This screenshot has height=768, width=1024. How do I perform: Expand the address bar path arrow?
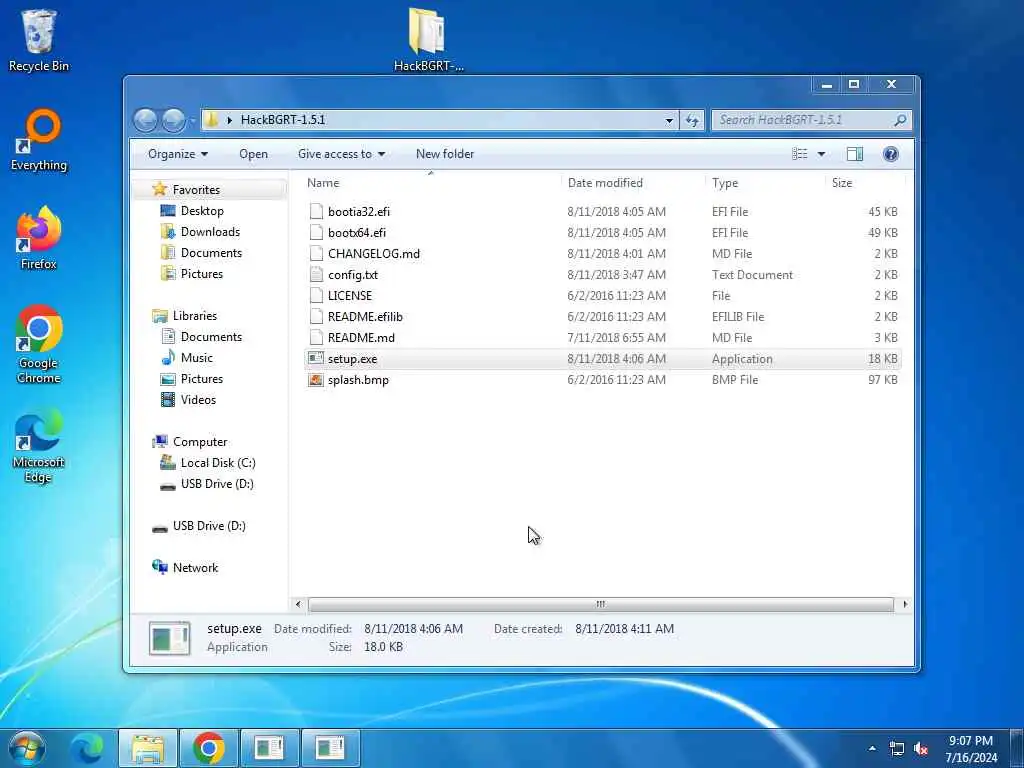229,120
